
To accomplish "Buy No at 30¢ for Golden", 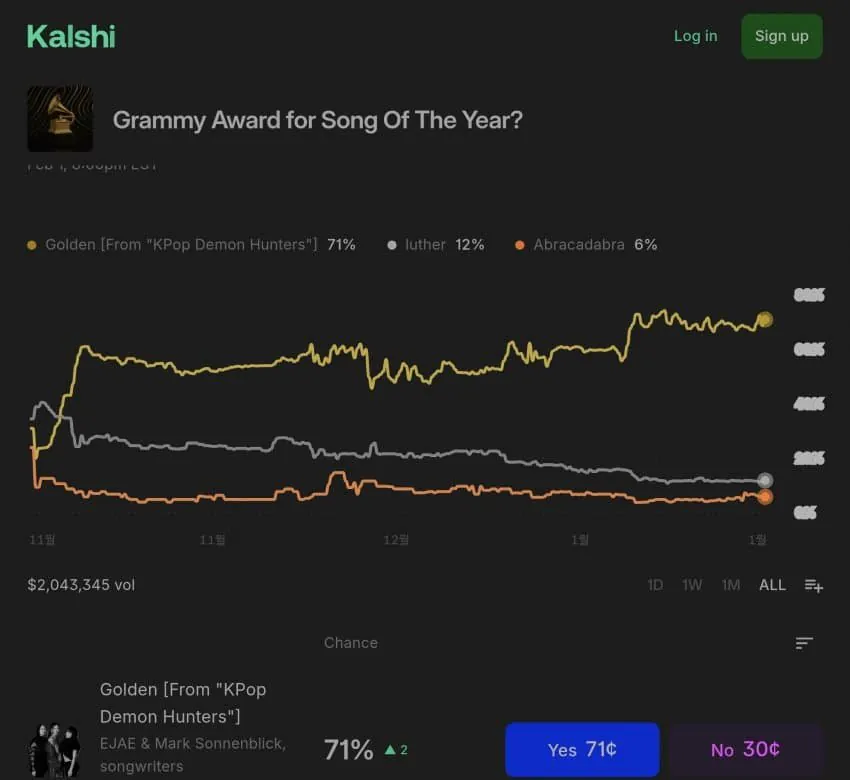I will coord(745,750).
